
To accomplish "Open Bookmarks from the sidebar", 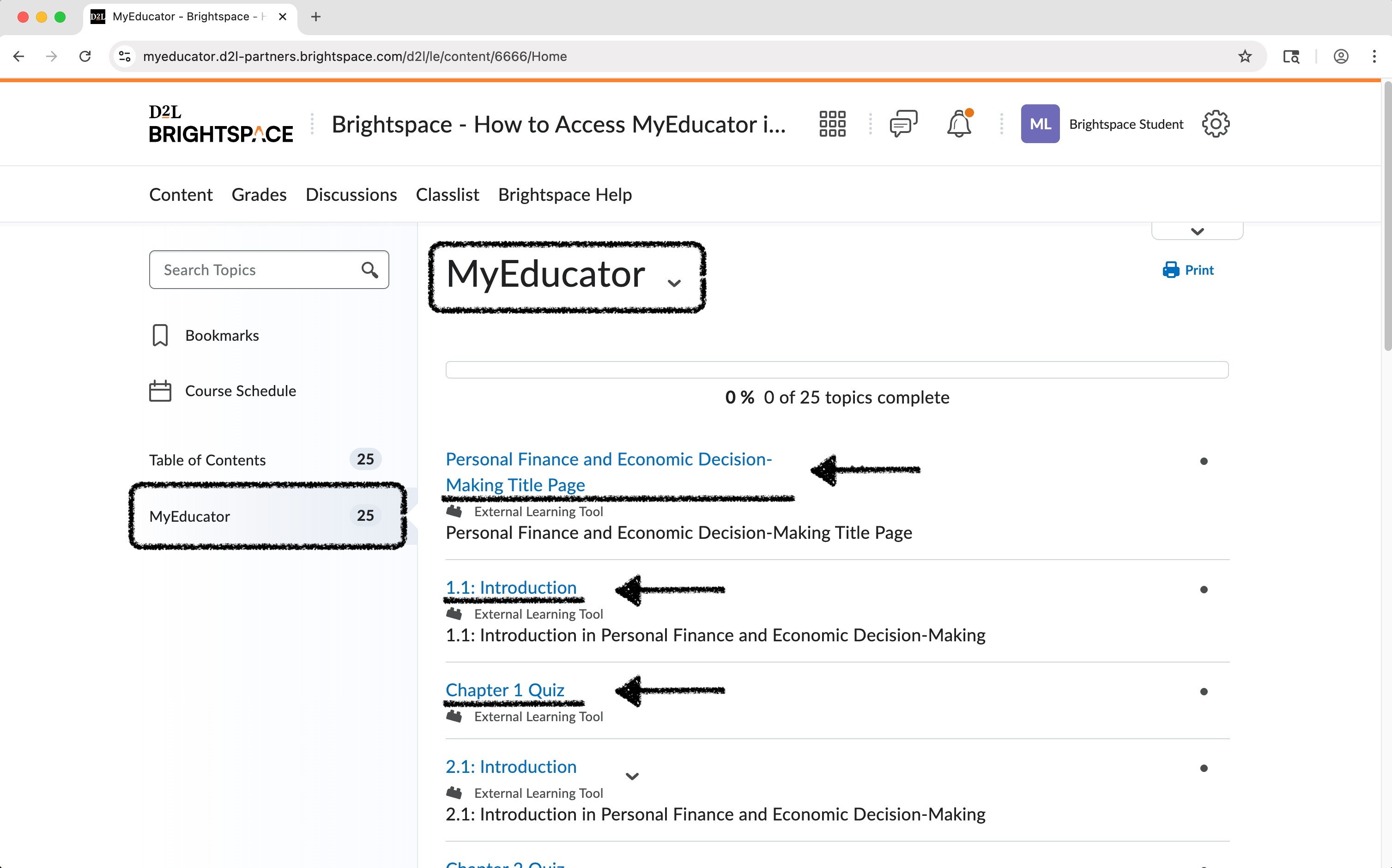I will coord(222,335).
